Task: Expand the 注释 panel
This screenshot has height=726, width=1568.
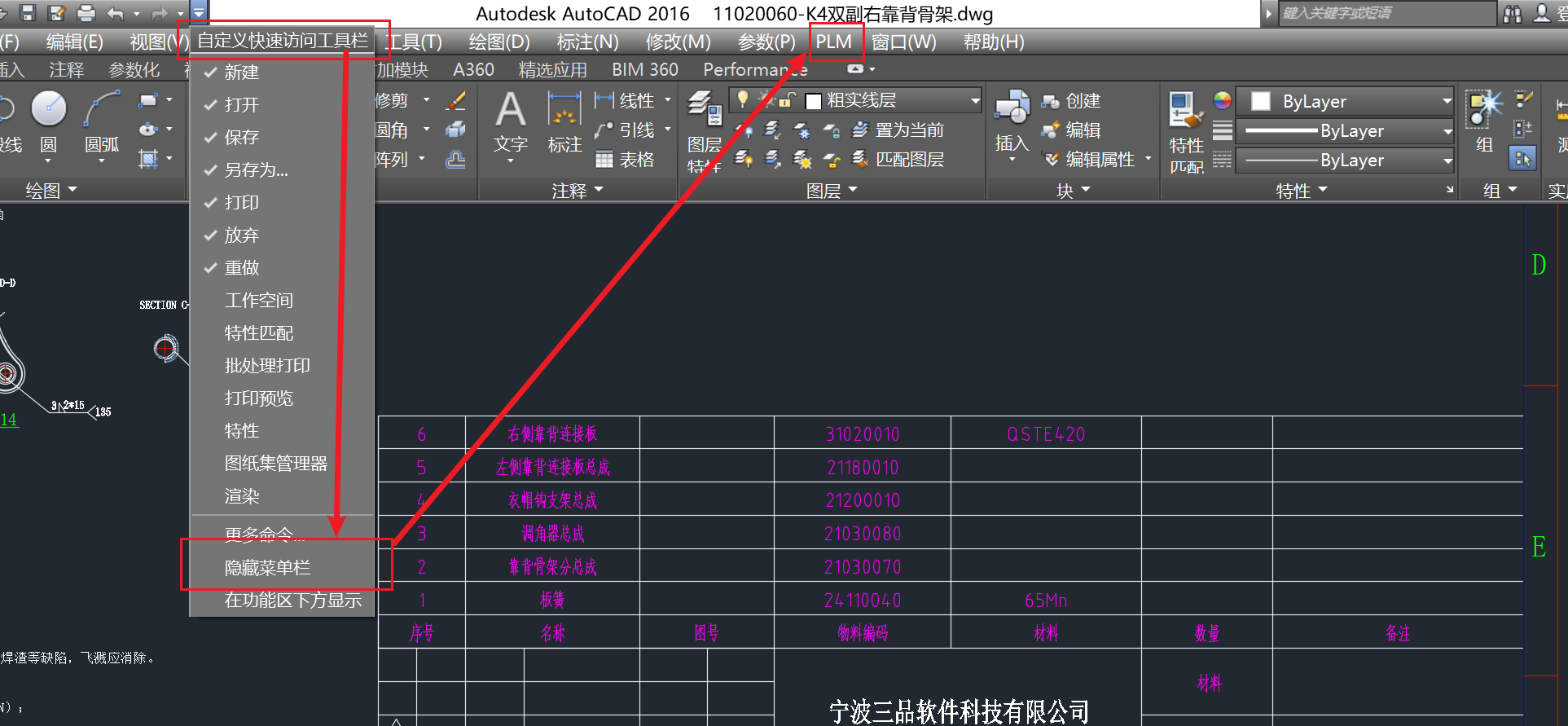Action: [x=578, y=190]
